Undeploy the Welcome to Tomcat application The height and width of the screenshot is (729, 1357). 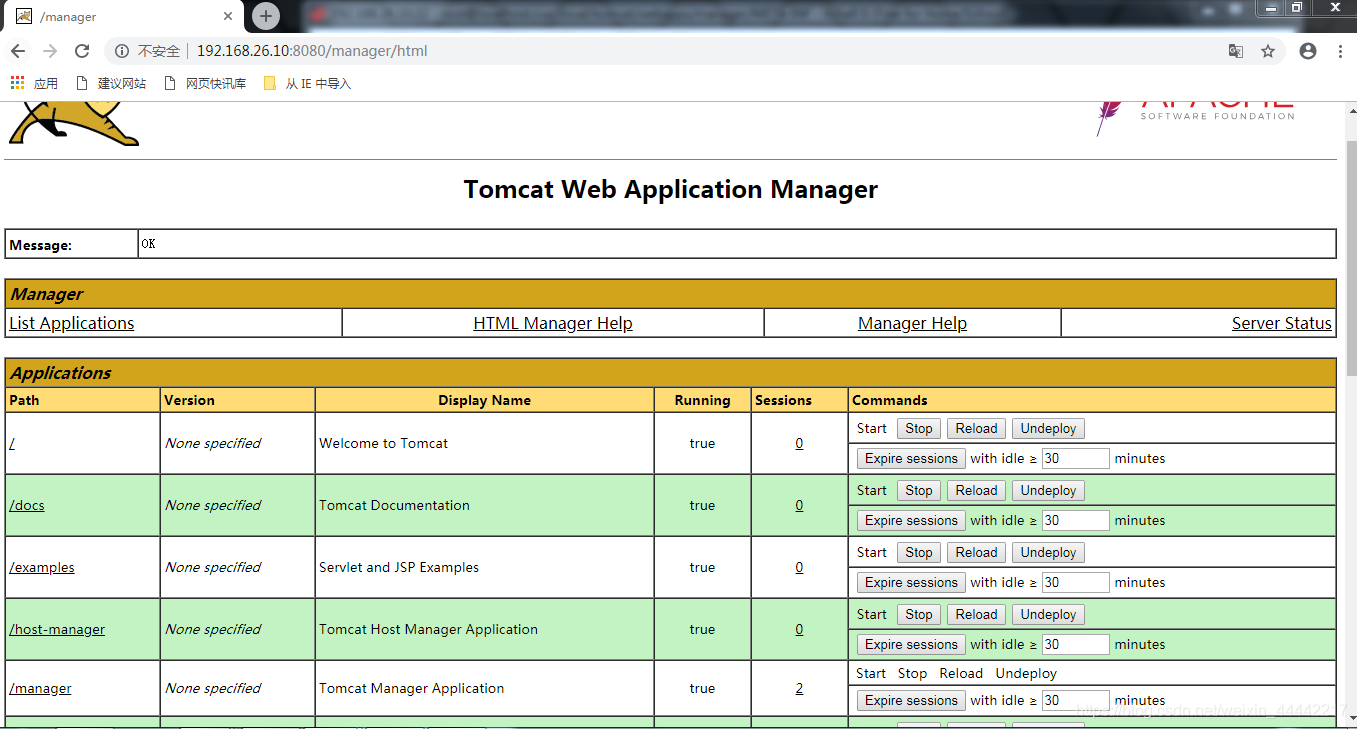[1048, 428]
